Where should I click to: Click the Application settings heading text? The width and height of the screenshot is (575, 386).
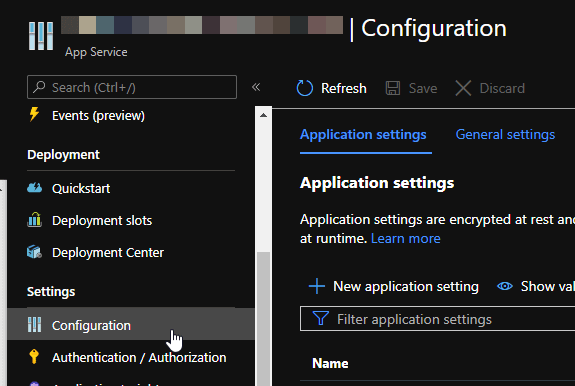(377, 183)
